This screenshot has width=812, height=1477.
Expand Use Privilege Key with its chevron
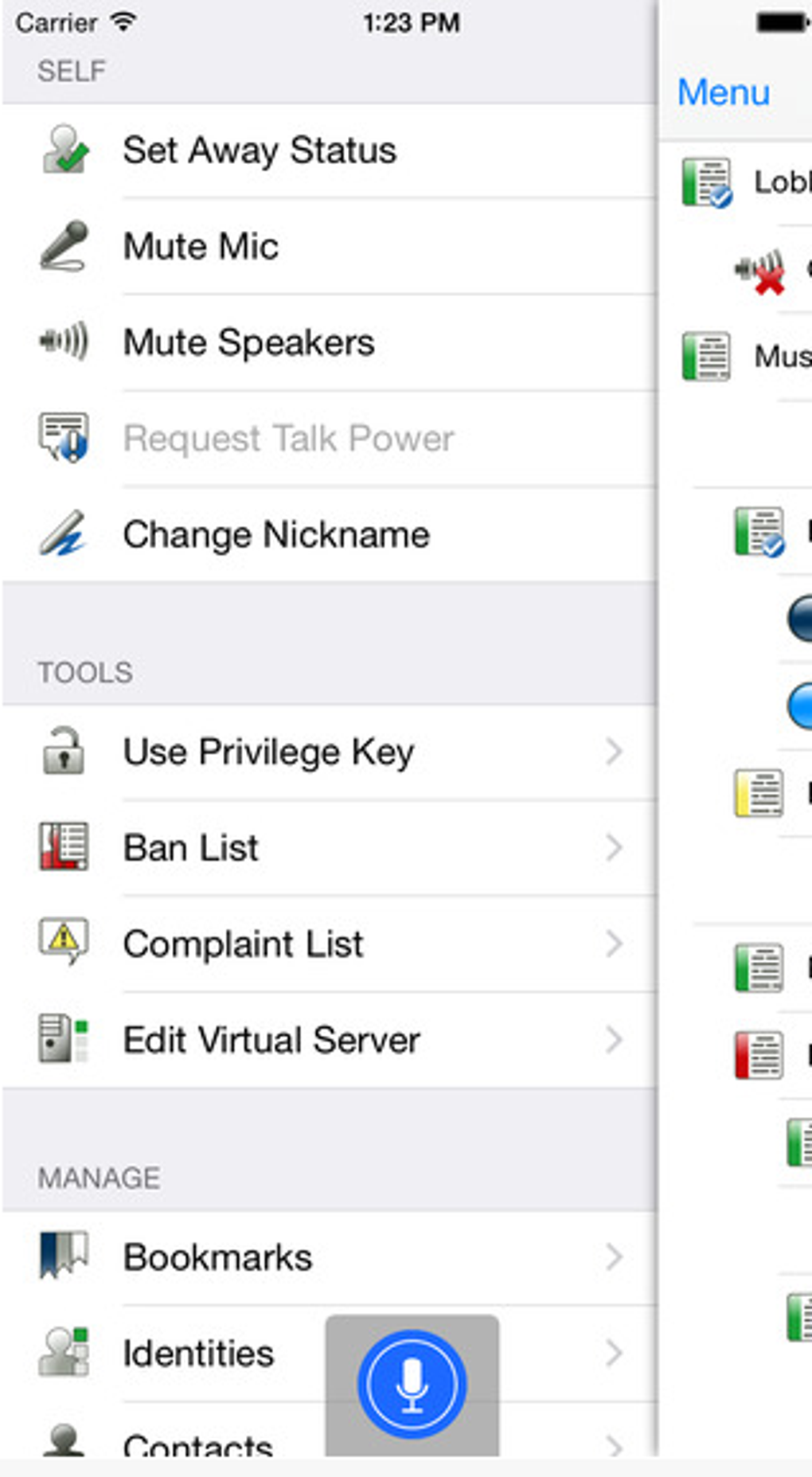pyautogui.click(x=614, y=751)
